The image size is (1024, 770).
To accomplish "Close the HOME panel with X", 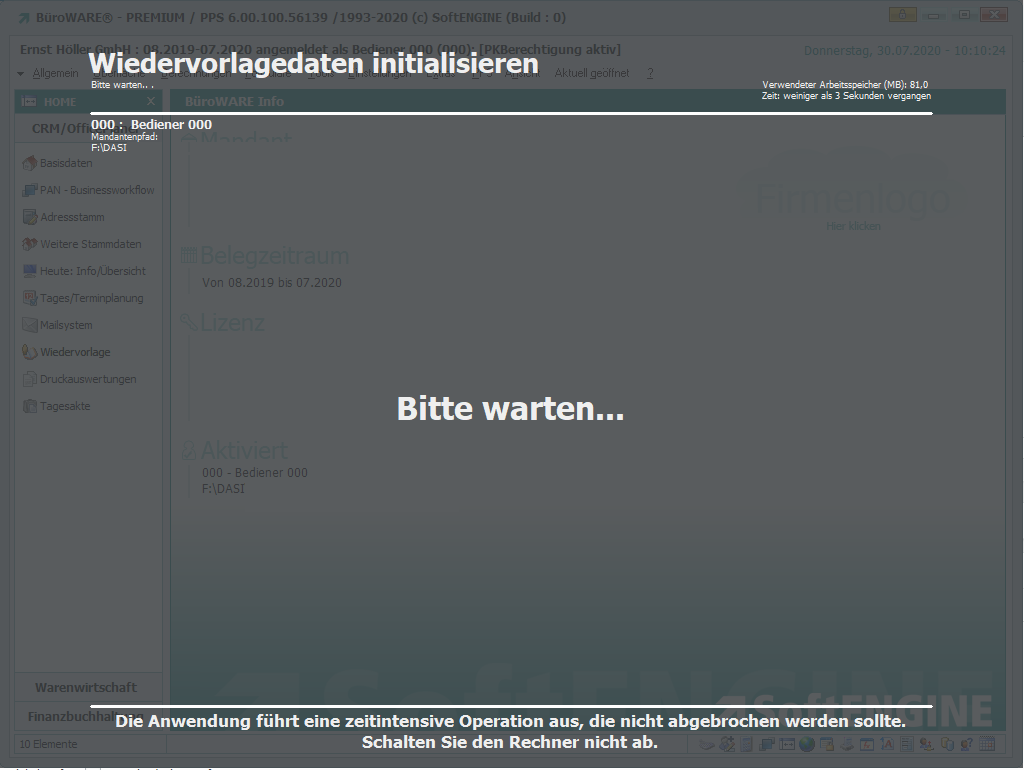I will pyautogui.click(x=151, y=102).
